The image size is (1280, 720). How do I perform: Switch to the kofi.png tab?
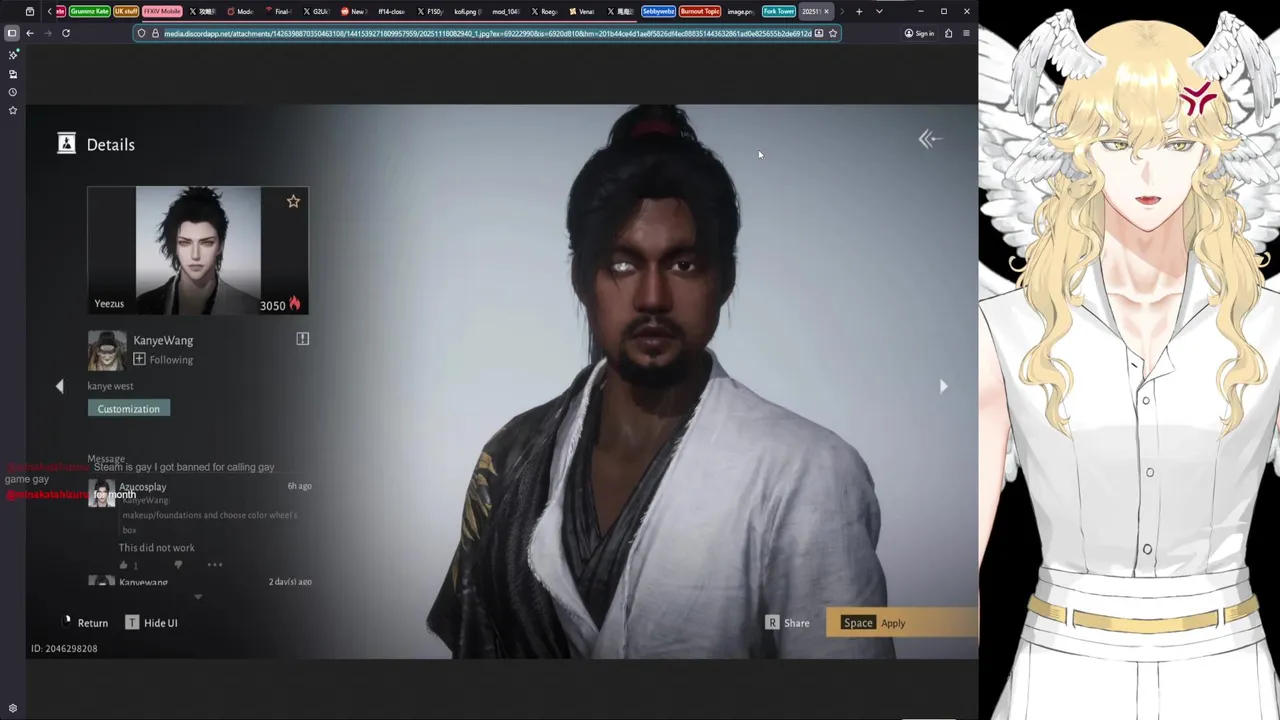tap(467, 12)
